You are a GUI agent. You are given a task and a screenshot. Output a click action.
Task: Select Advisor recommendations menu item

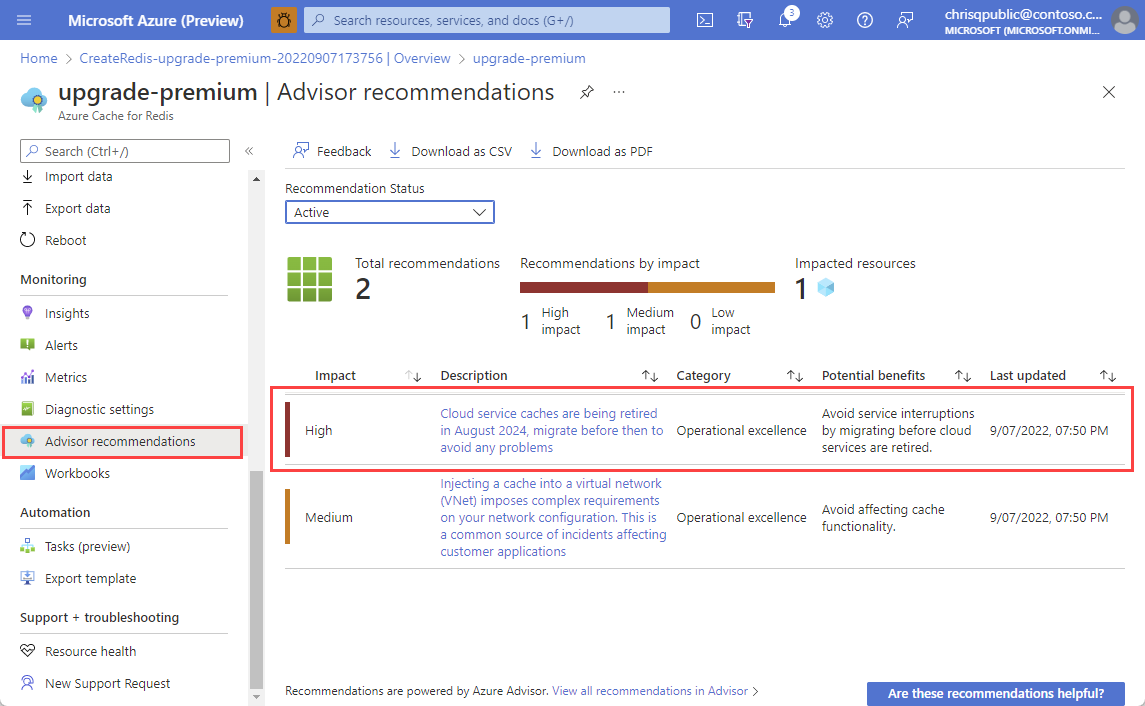tap(123, 442)
